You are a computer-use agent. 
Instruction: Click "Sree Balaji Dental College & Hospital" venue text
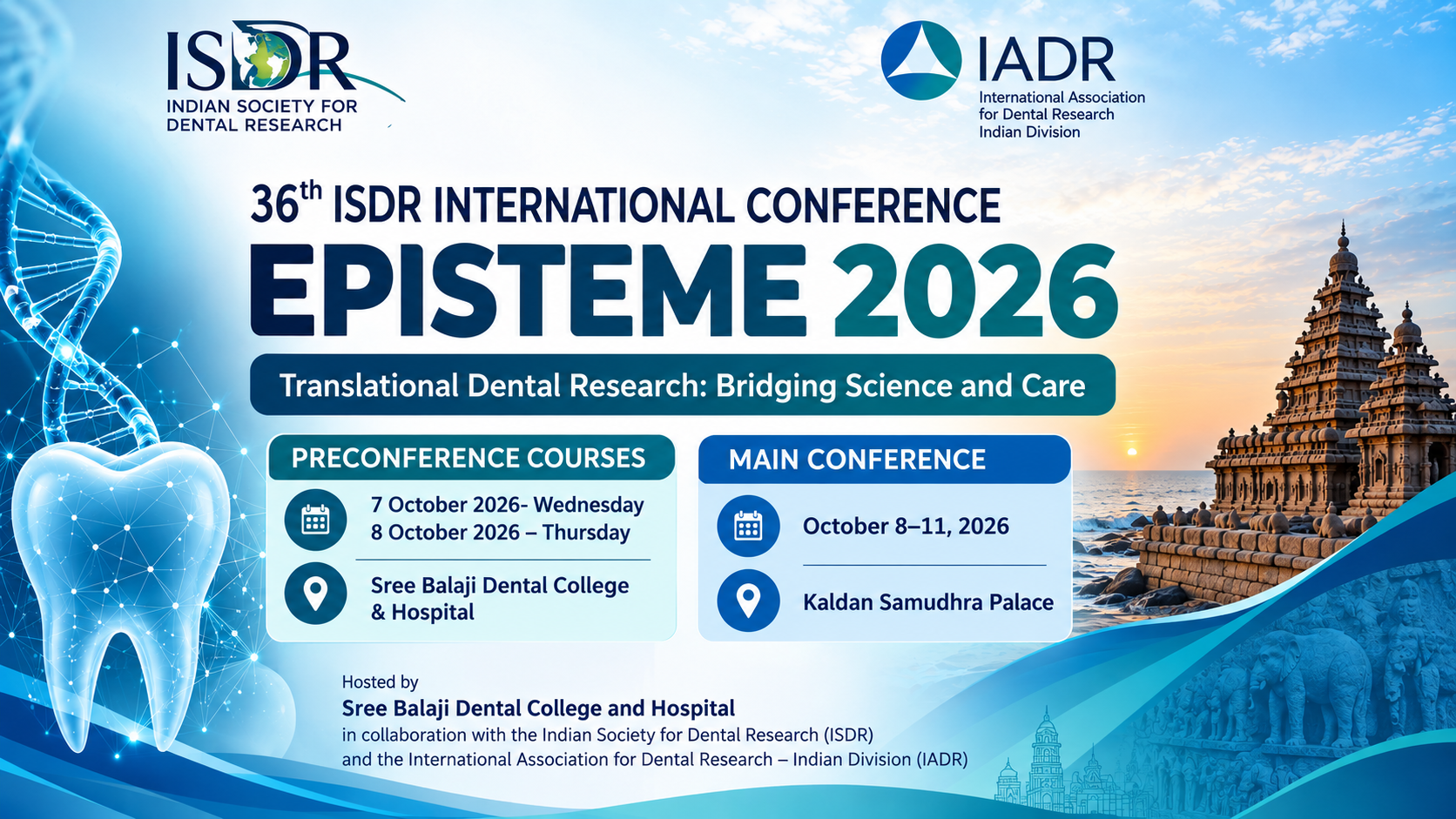(500, 598)
